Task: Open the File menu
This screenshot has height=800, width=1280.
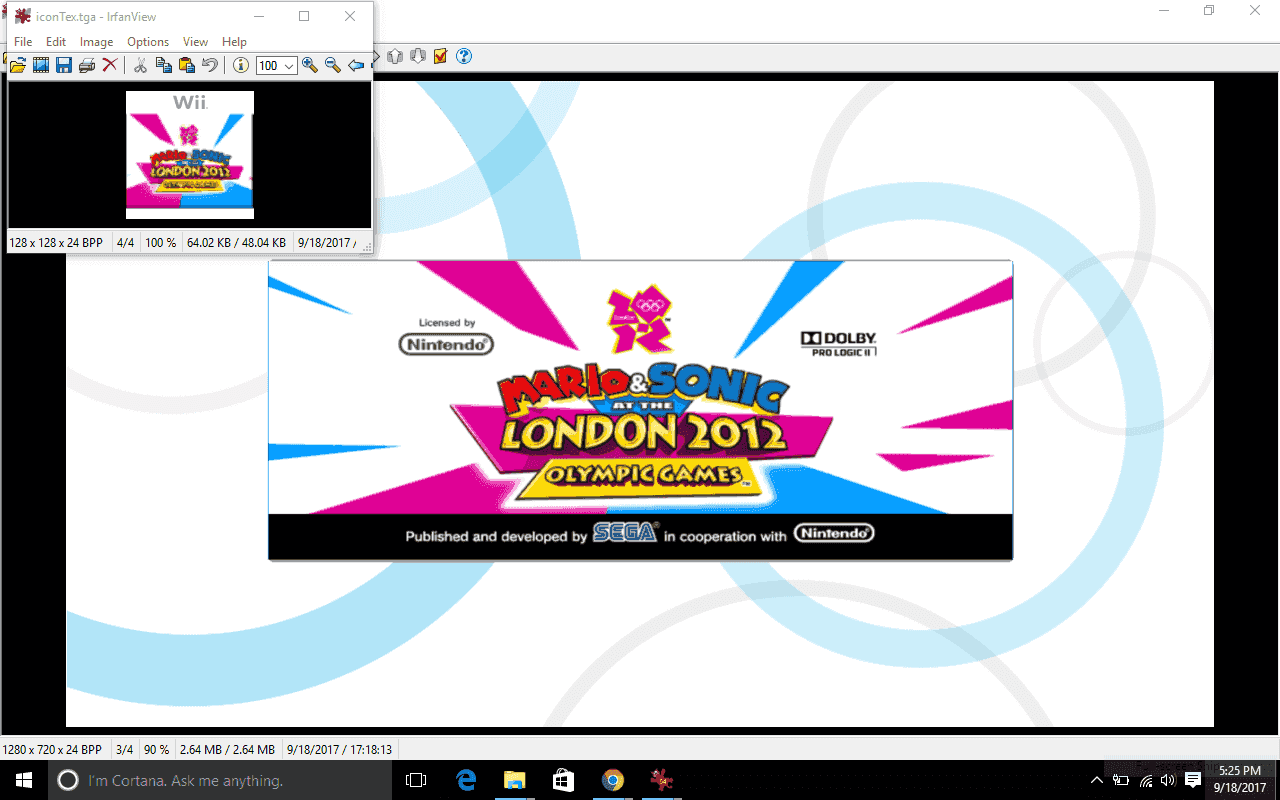Action: 23,42
